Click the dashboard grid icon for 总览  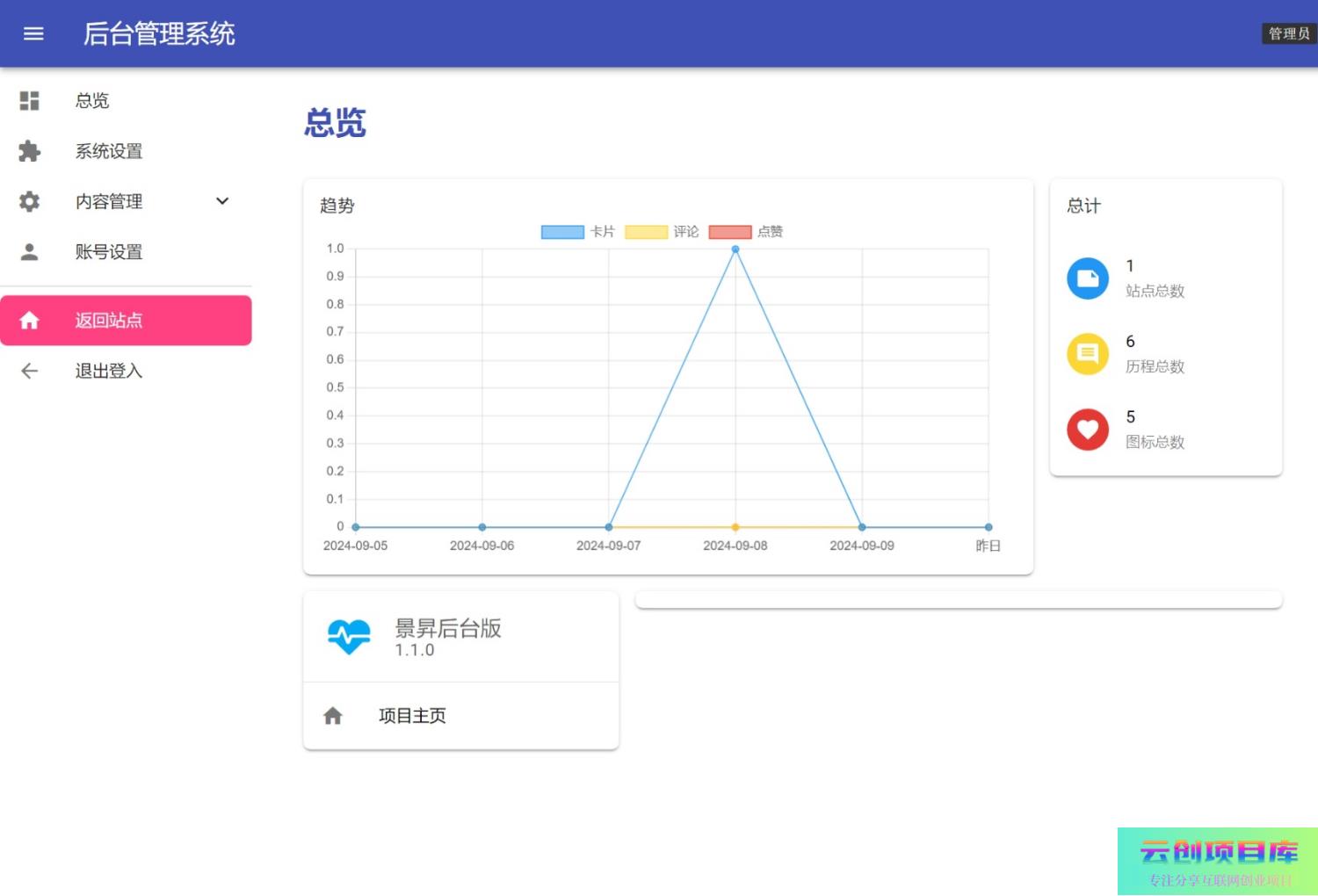[x=30, y=101]
